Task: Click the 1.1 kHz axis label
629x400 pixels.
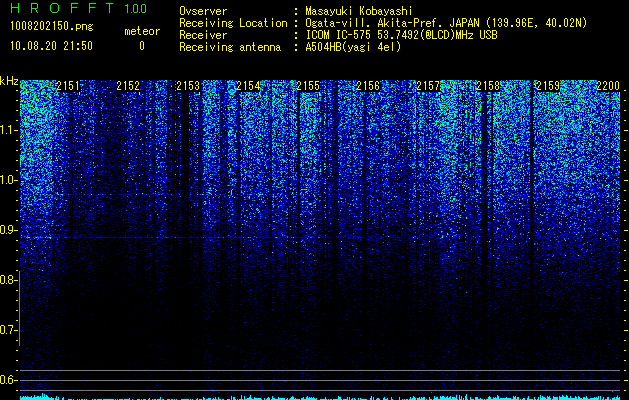Action: click(8, 130)
